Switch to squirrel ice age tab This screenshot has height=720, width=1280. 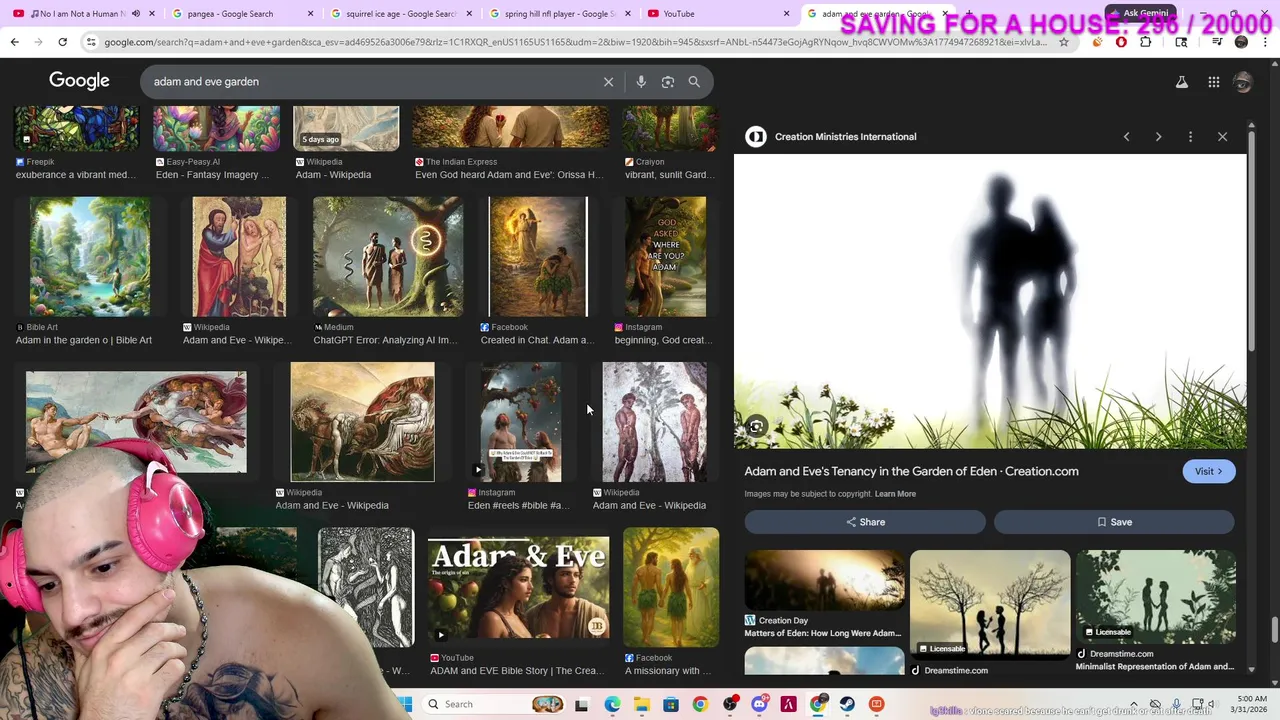[x=400, y=14]
